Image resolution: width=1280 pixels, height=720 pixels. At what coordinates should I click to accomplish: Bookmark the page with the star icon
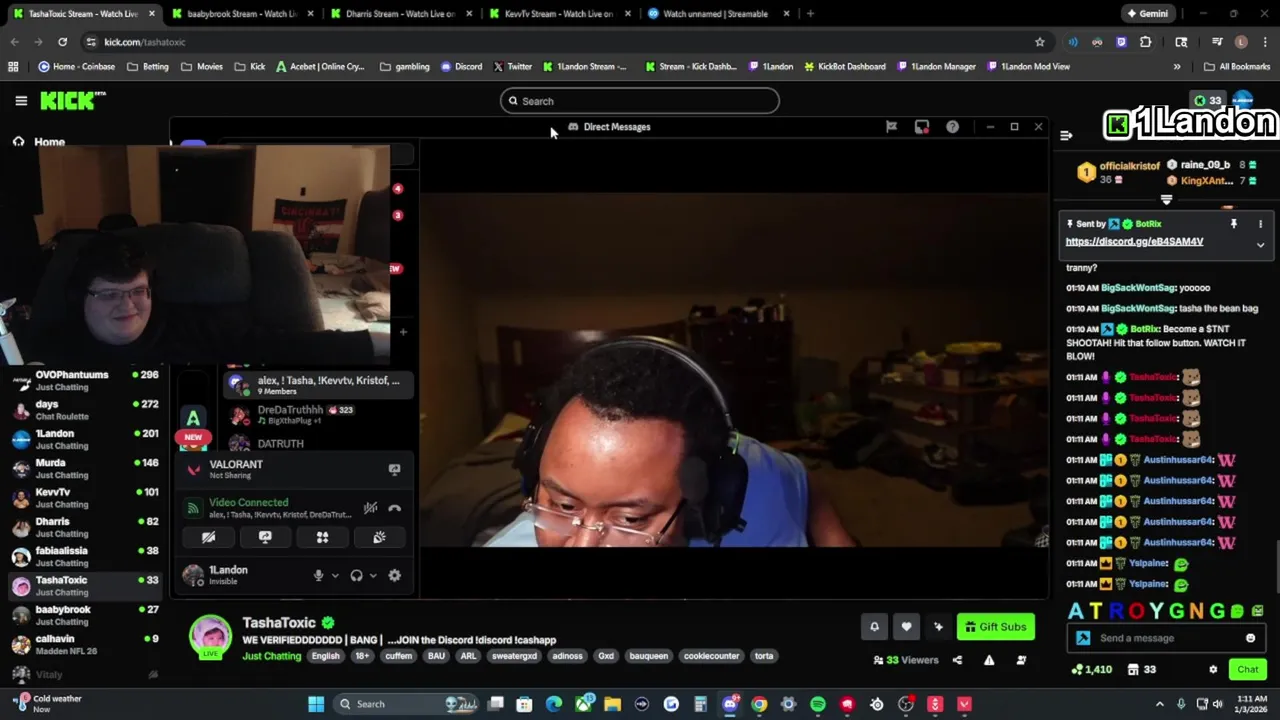(1040, 42)
